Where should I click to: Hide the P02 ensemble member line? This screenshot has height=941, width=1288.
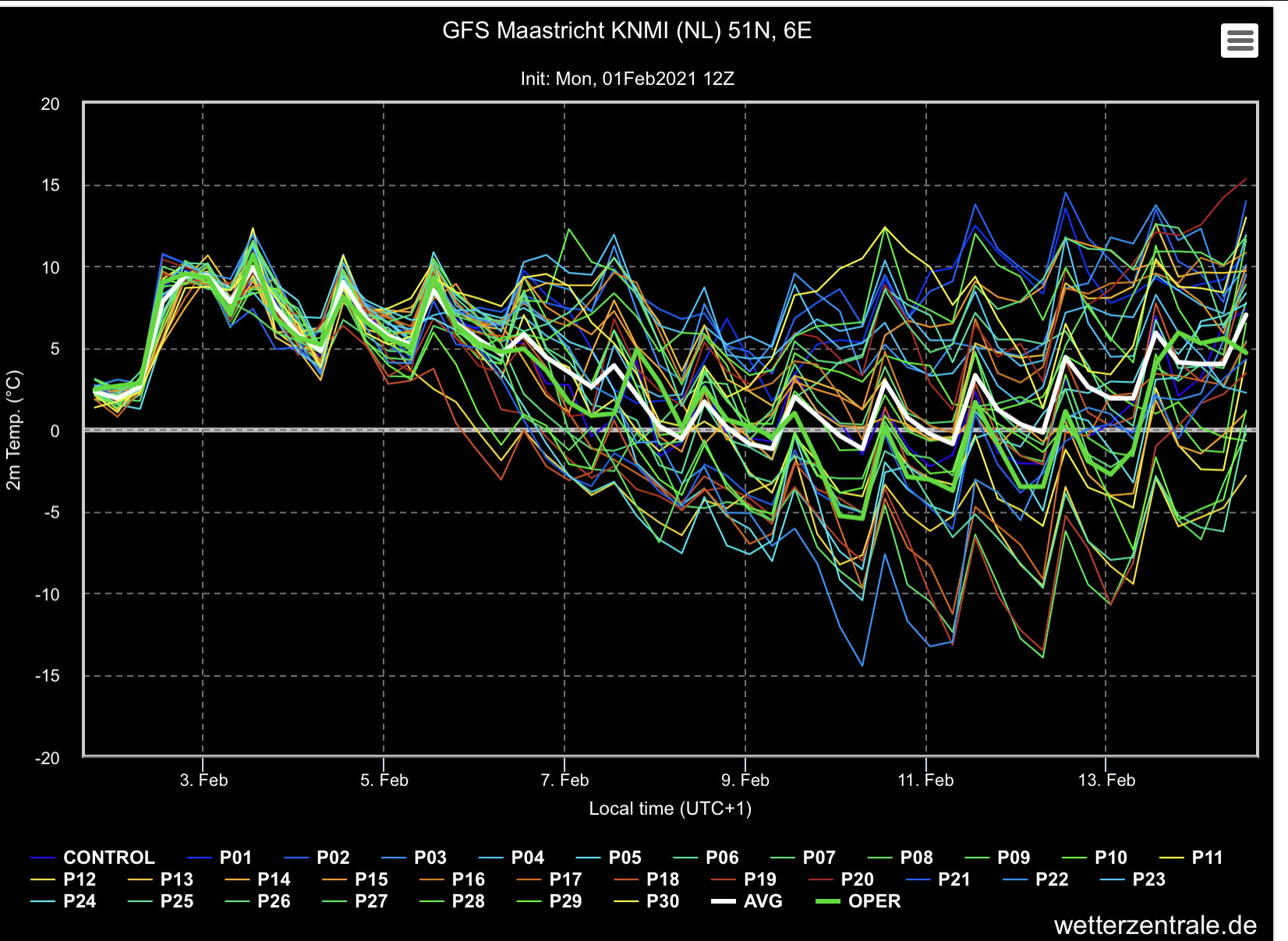click(x=317, y=858)
